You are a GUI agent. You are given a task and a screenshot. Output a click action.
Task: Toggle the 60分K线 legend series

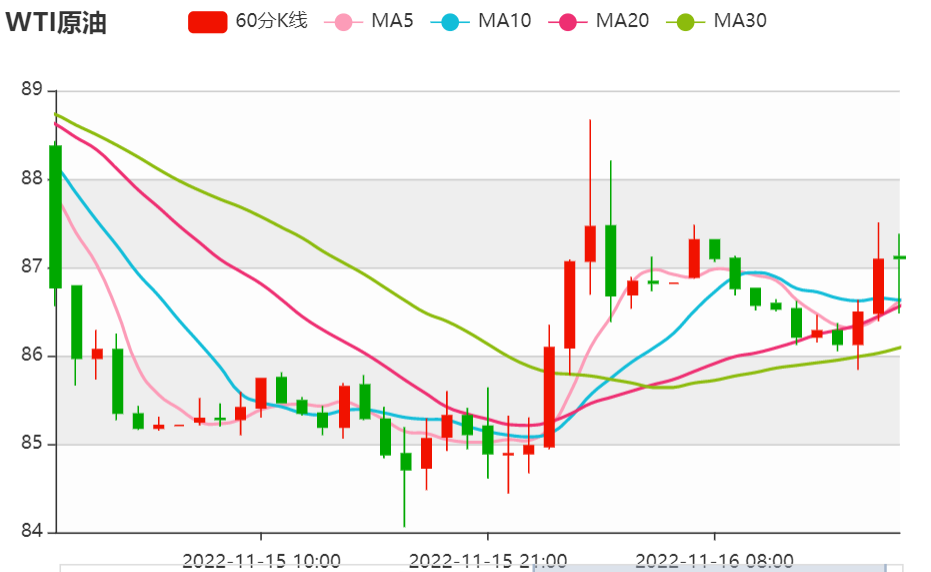pos(248,21)
